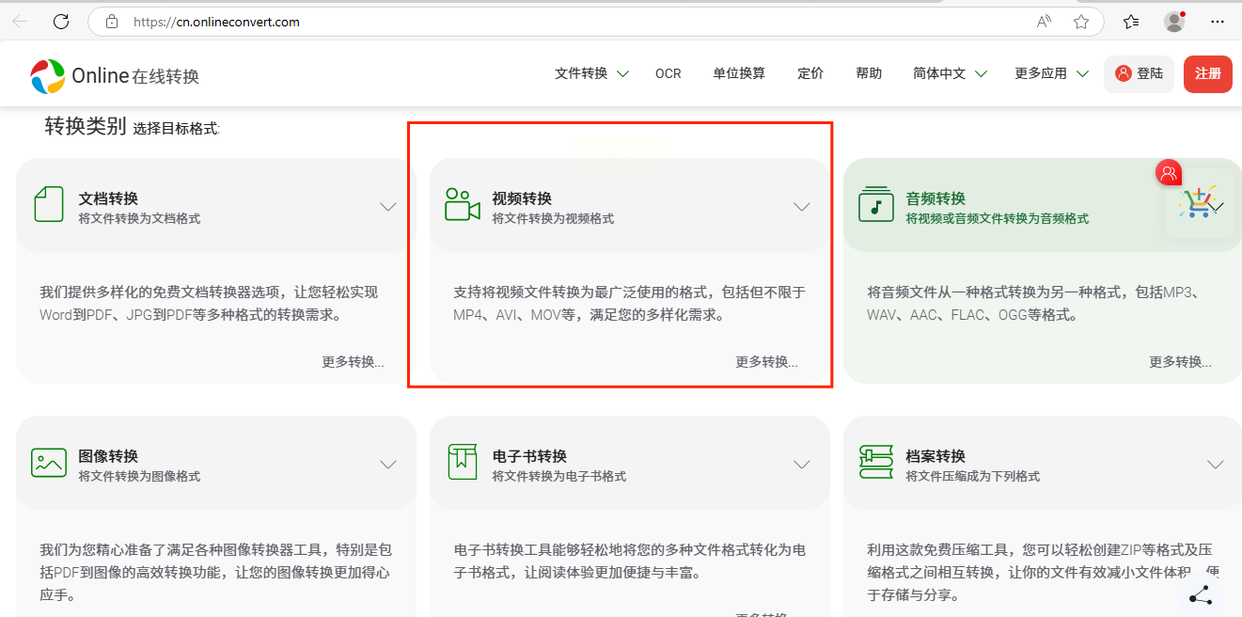This screenshot has width=1242, height=617.
Task: Expand the 文档转换 card chevron
Action: coord(388,207)
